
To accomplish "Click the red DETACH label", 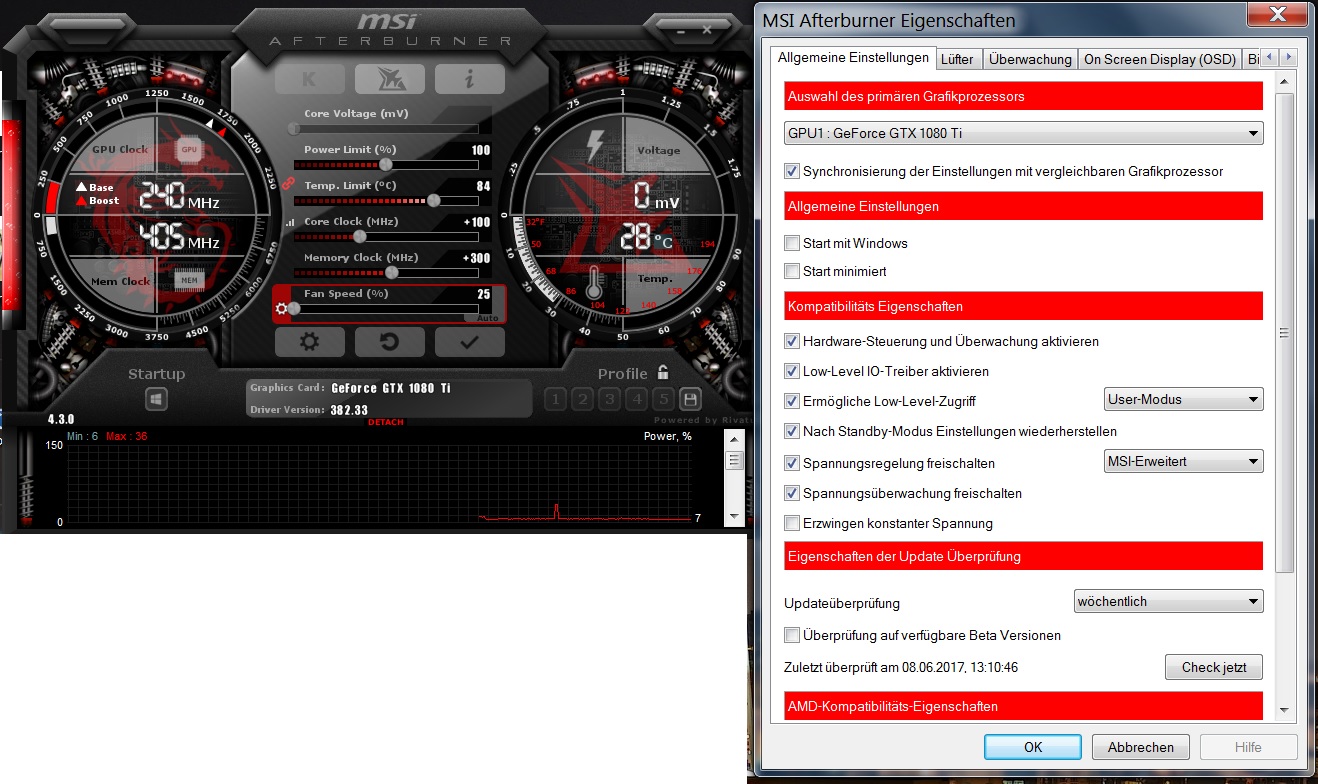I will click(x=386, y=422).
